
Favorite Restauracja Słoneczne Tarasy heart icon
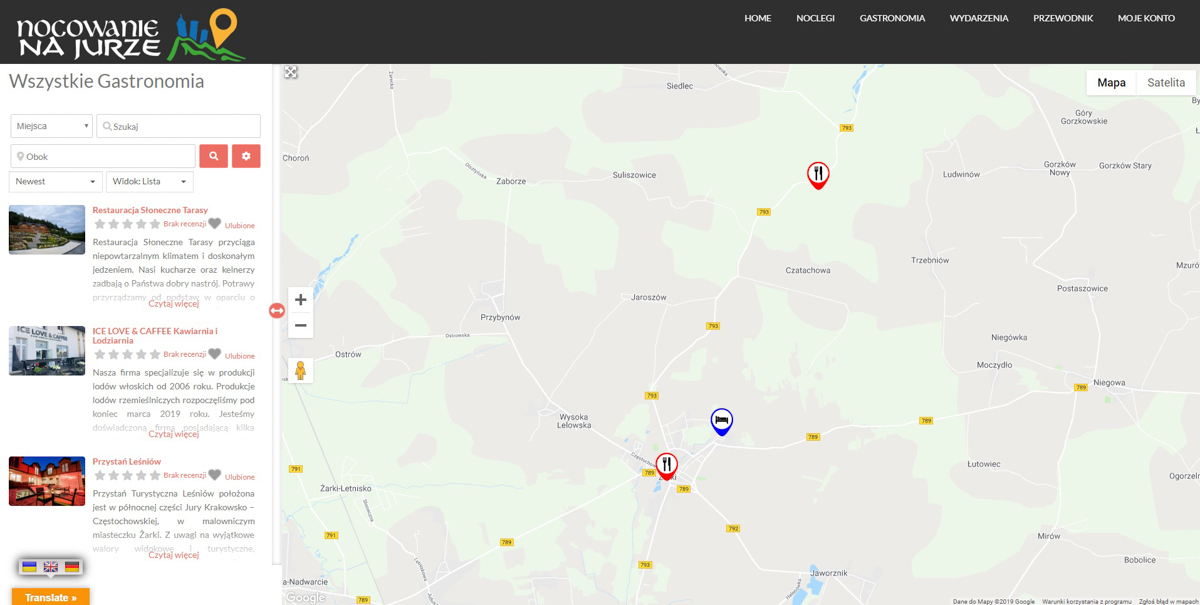[214, 224]
